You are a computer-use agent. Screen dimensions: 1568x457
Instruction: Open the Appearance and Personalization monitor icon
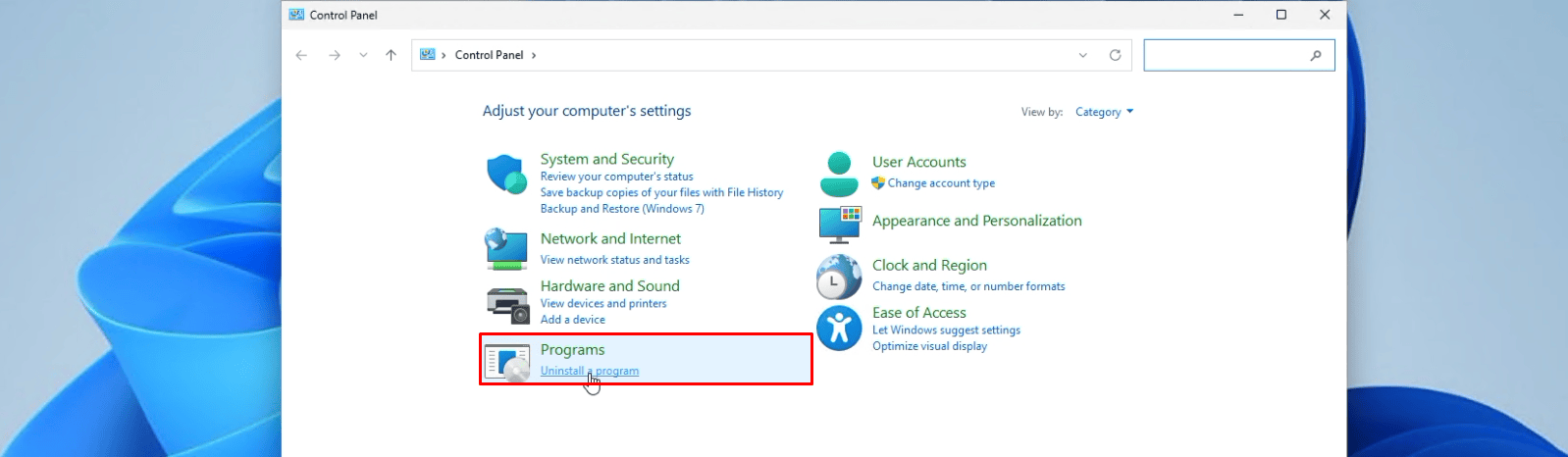(x=839, y=226)
